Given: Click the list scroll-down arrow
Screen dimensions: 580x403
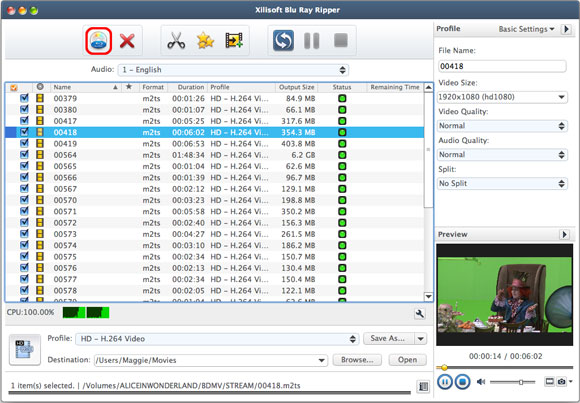Looking at the screenshot, I should [x=428, y=296].
